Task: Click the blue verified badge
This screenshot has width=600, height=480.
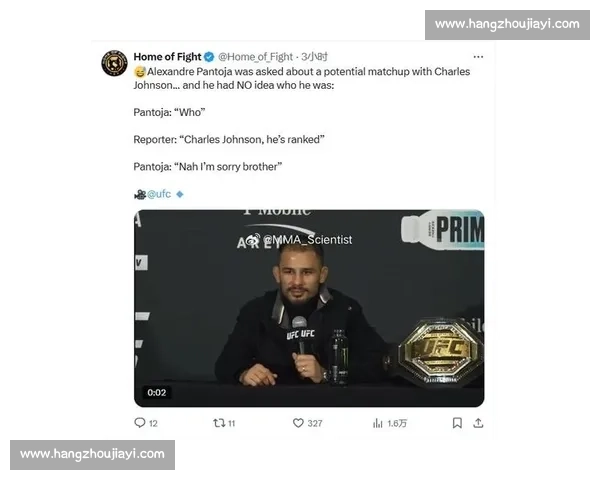Action: click(x=209, y=57)
